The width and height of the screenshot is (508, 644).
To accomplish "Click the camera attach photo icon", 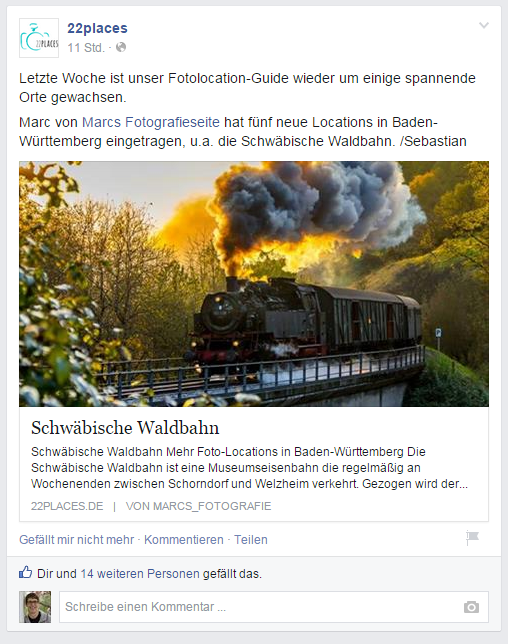I will click(x=471, y=607).
